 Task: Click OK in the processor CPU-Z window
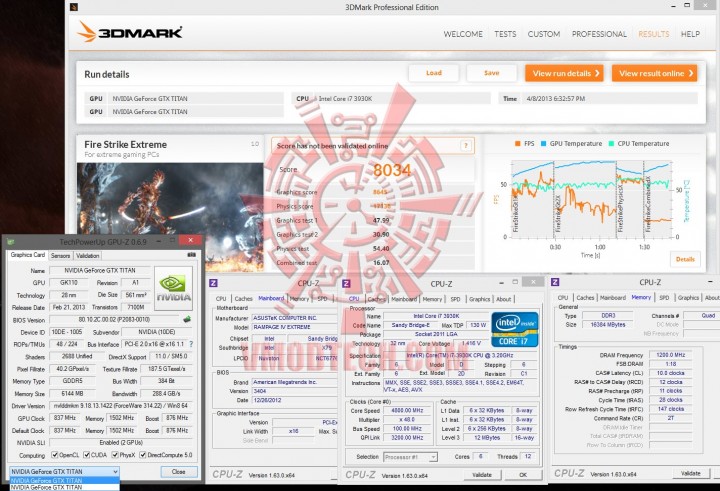(x=523, y=475)
